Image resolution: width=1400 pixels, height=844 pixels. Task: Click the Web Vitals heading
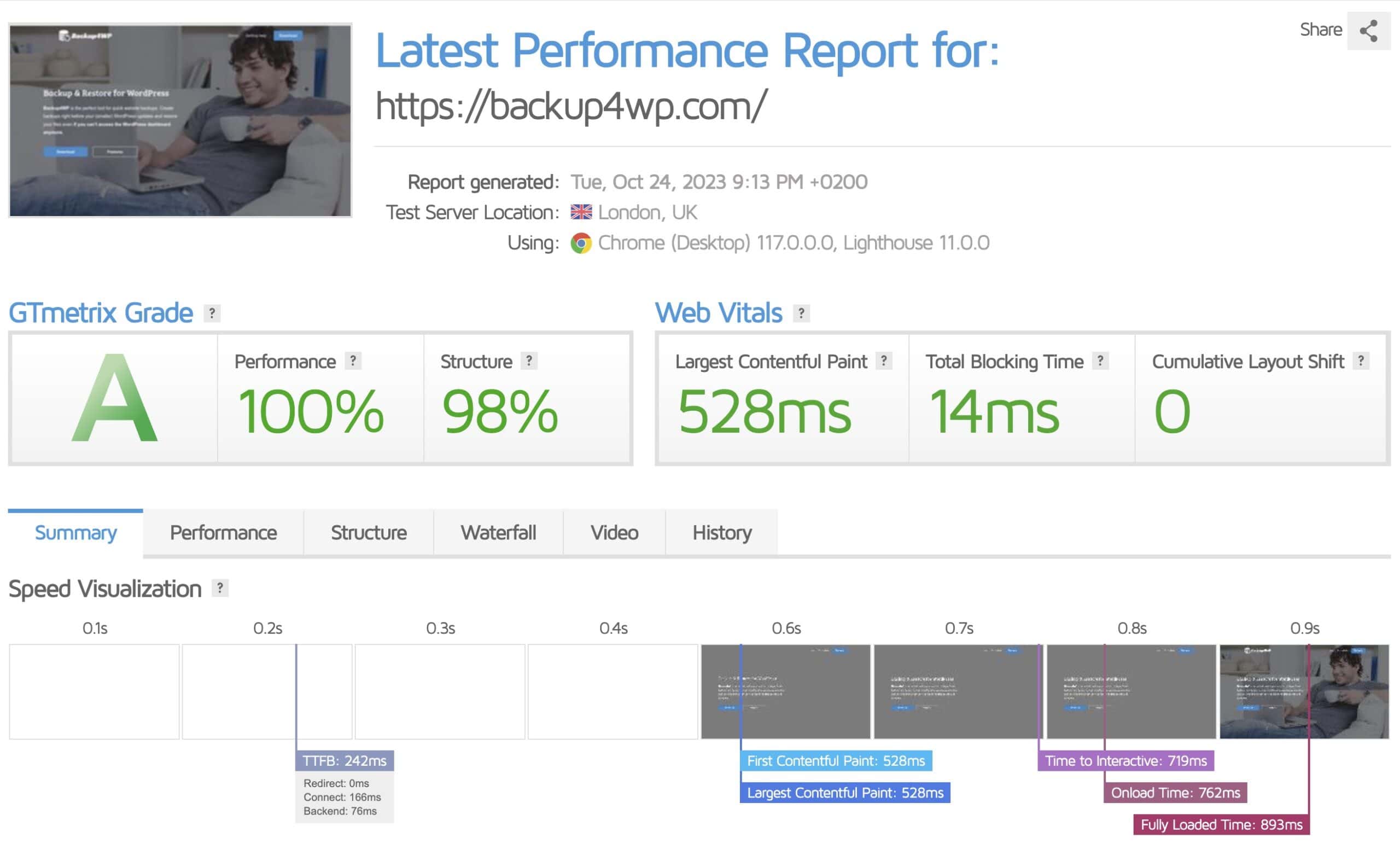pos(719,313)
